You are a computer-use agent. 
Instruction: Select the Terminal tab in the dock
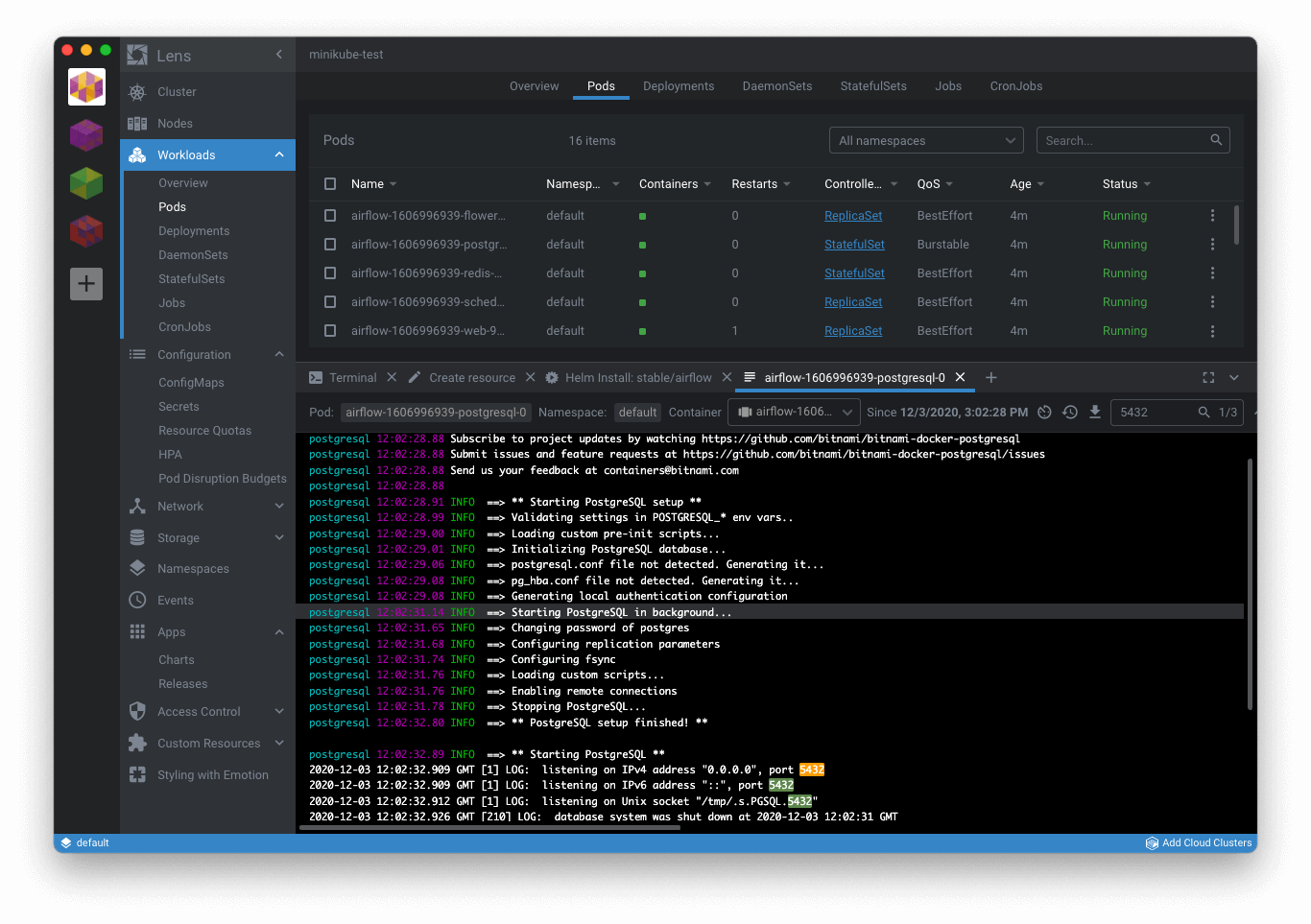coord(353,377)
